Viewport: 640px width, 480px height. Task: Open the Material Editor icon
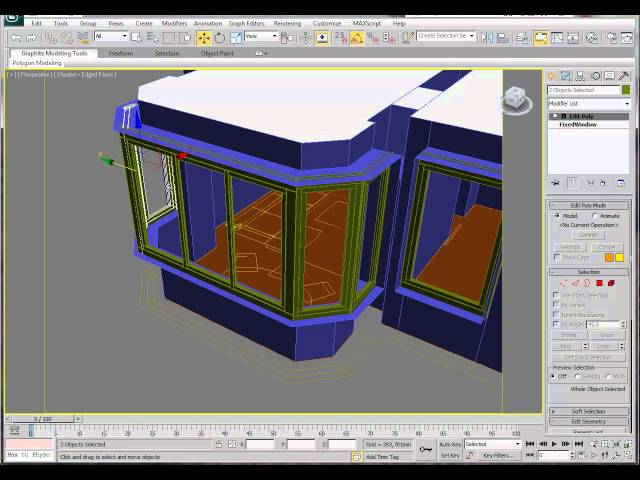point(592,38)
